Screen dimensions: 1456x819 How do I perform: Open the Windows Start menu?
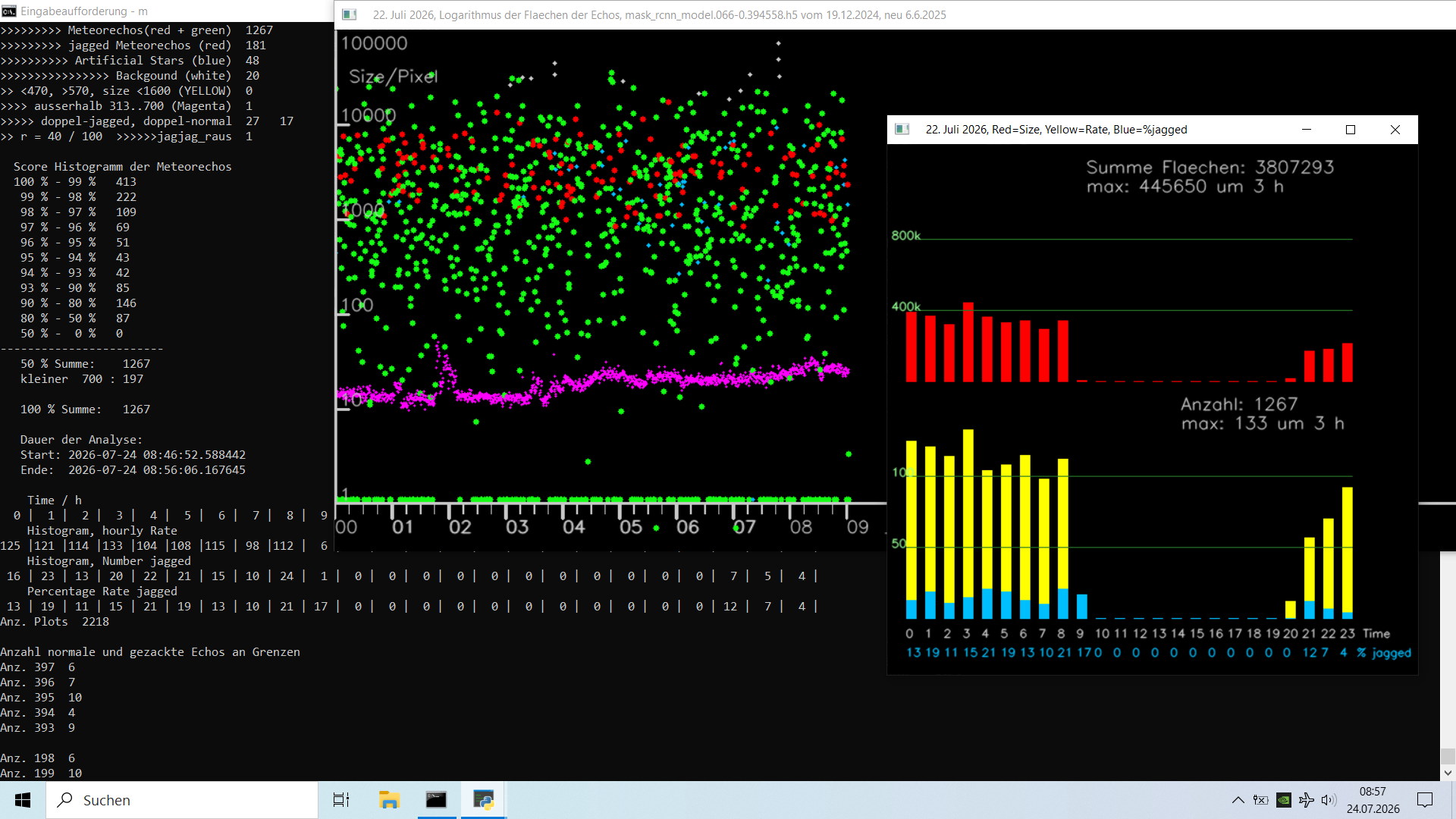pos(23,800)
